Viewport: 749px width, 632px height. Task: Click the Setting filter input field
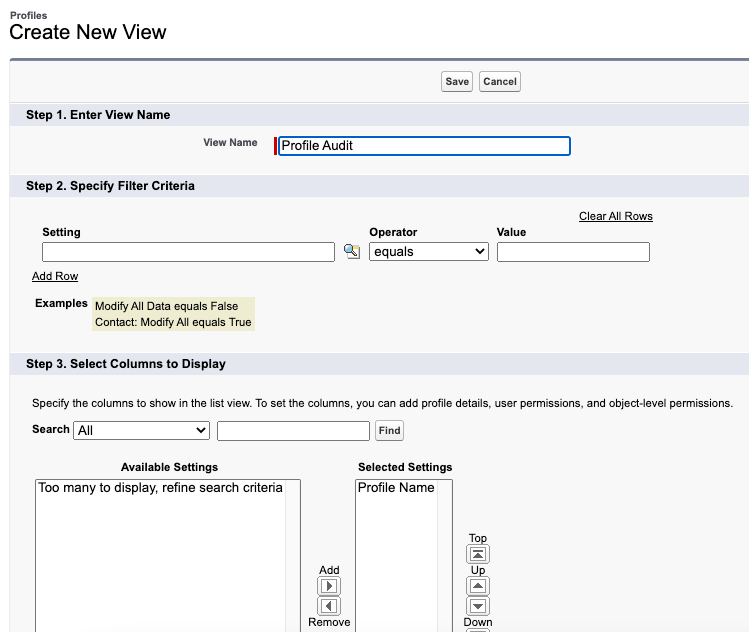point(188,252)
